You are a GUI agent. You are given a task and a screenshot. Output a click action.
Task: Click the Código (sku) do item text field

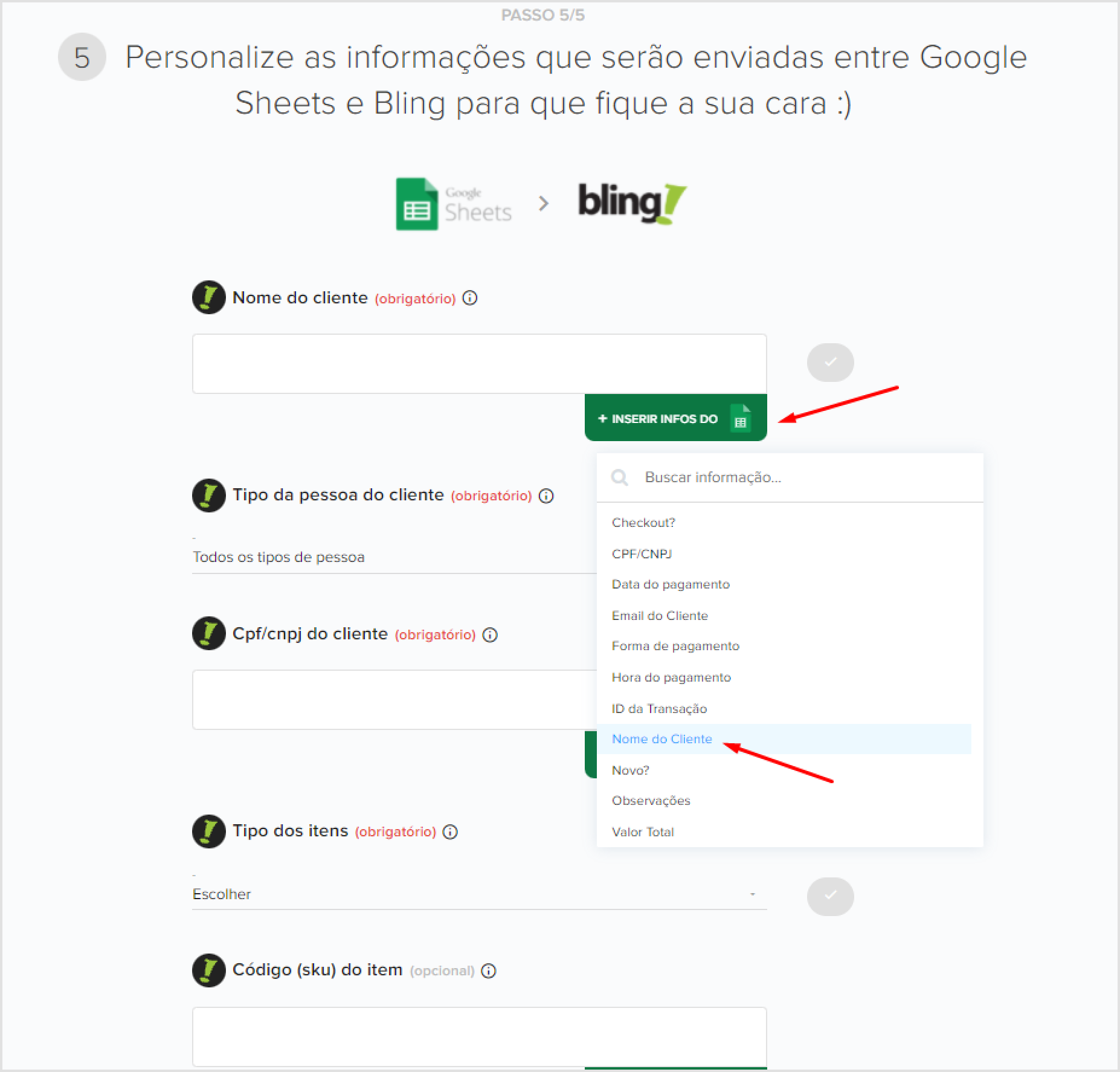(x=480, y=1037)
